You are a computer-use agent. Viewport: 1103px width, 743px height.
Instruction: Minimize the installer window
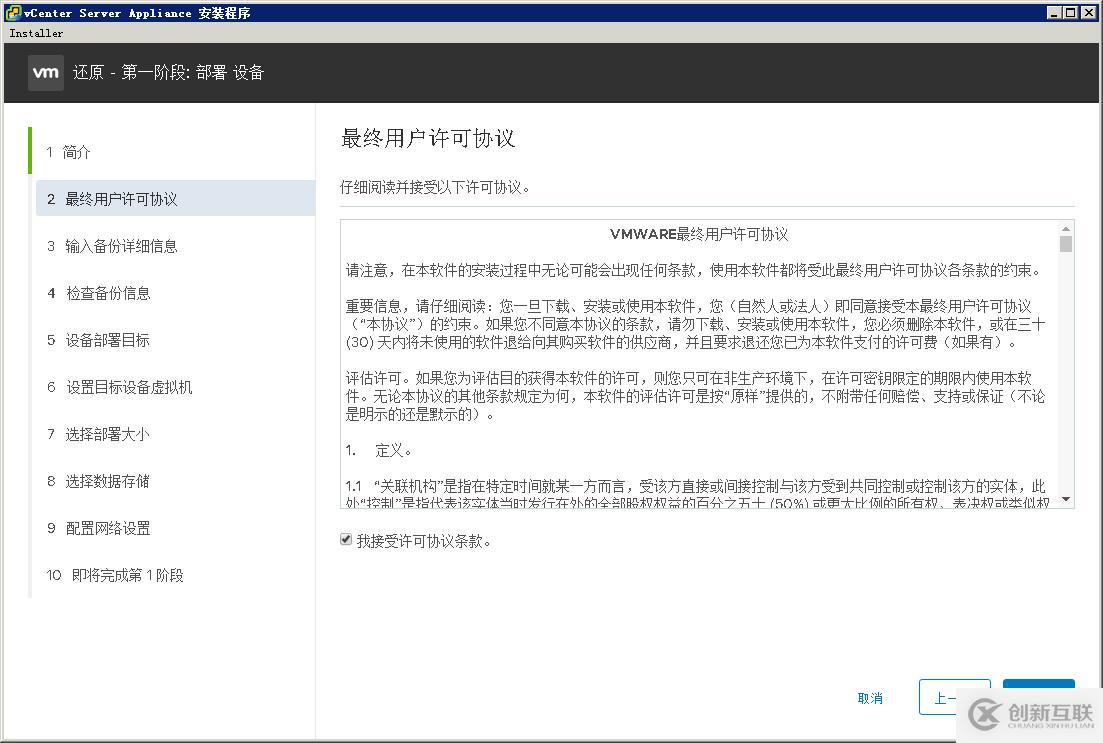point(1054,13)
